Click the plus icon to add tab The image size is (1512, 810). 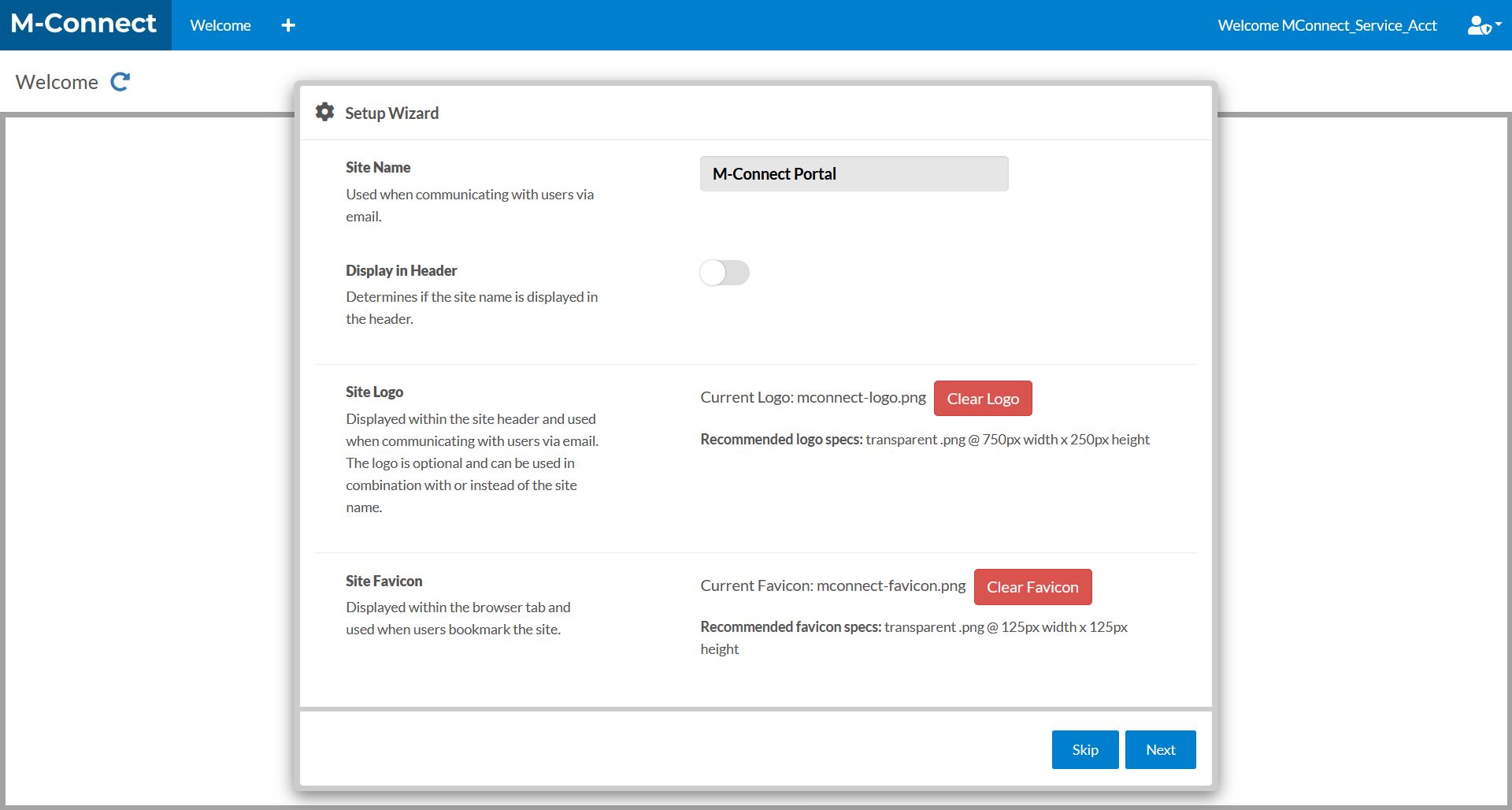click(x=288, y=25)
